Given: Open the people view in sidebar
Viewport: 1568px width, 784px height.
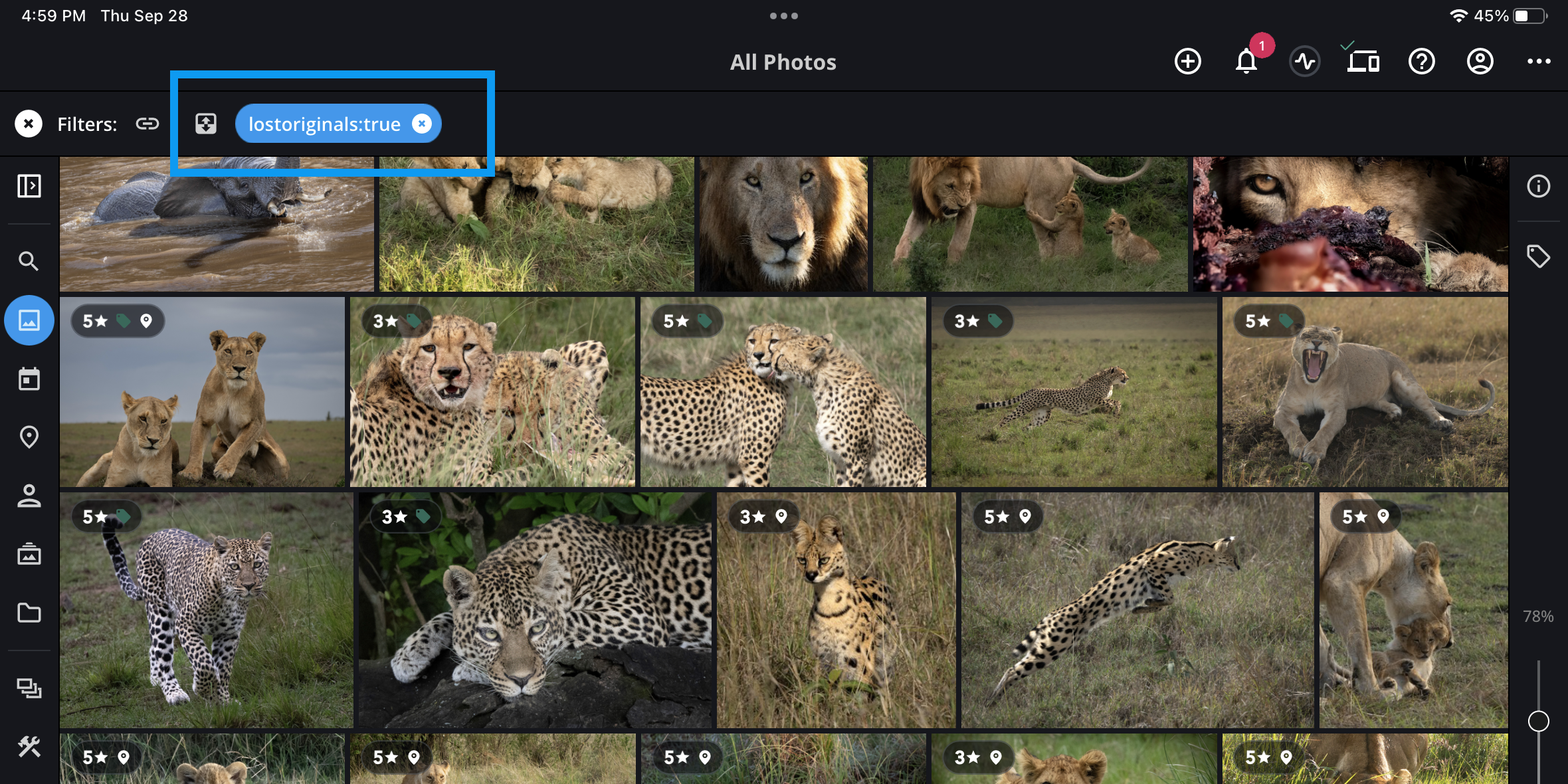Looking at the screenshot, I should (x=29, y=496).
